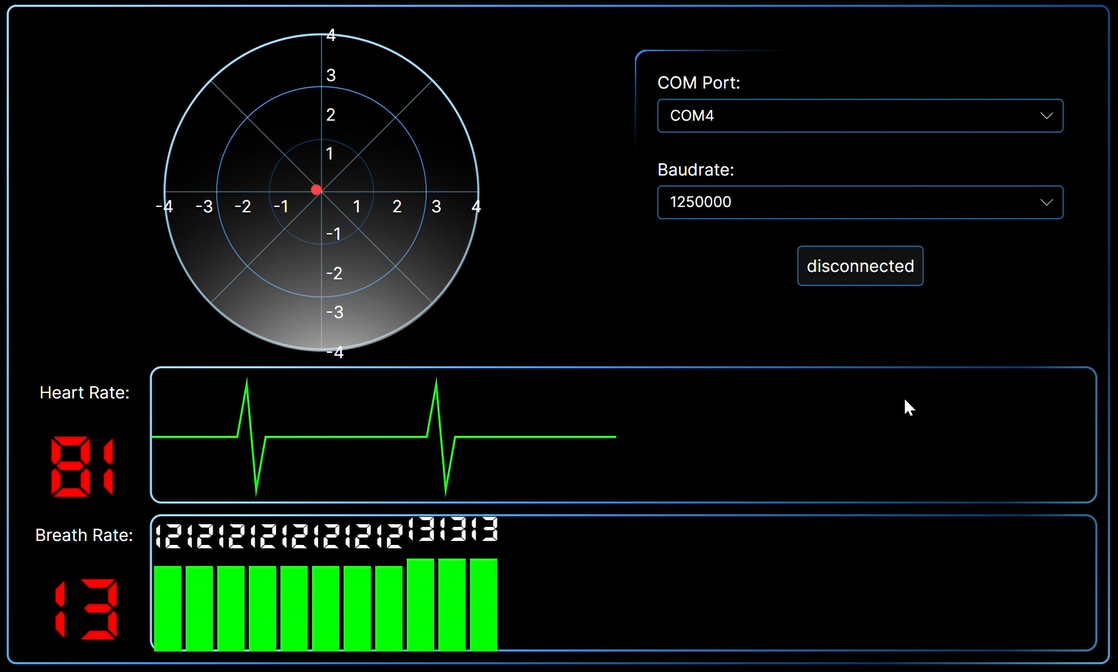The image size is (1118, 672).
Task: Click the Breath Rate label
Action: click(x=83, y=535)
